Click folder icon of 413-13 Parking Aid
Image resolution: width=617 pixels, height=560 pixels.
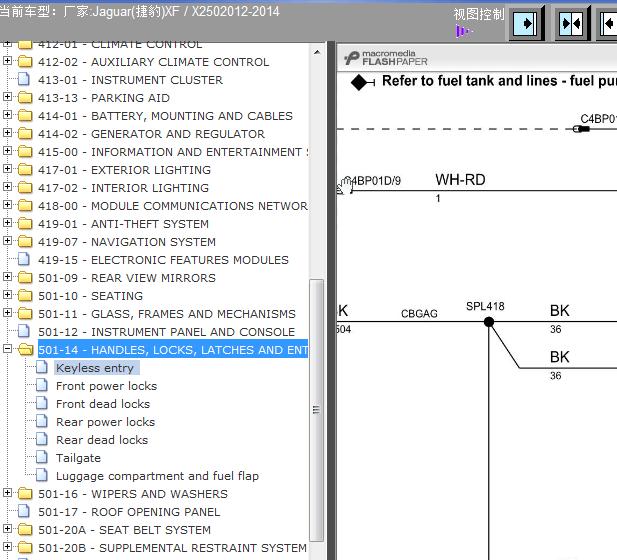(26, 97)
